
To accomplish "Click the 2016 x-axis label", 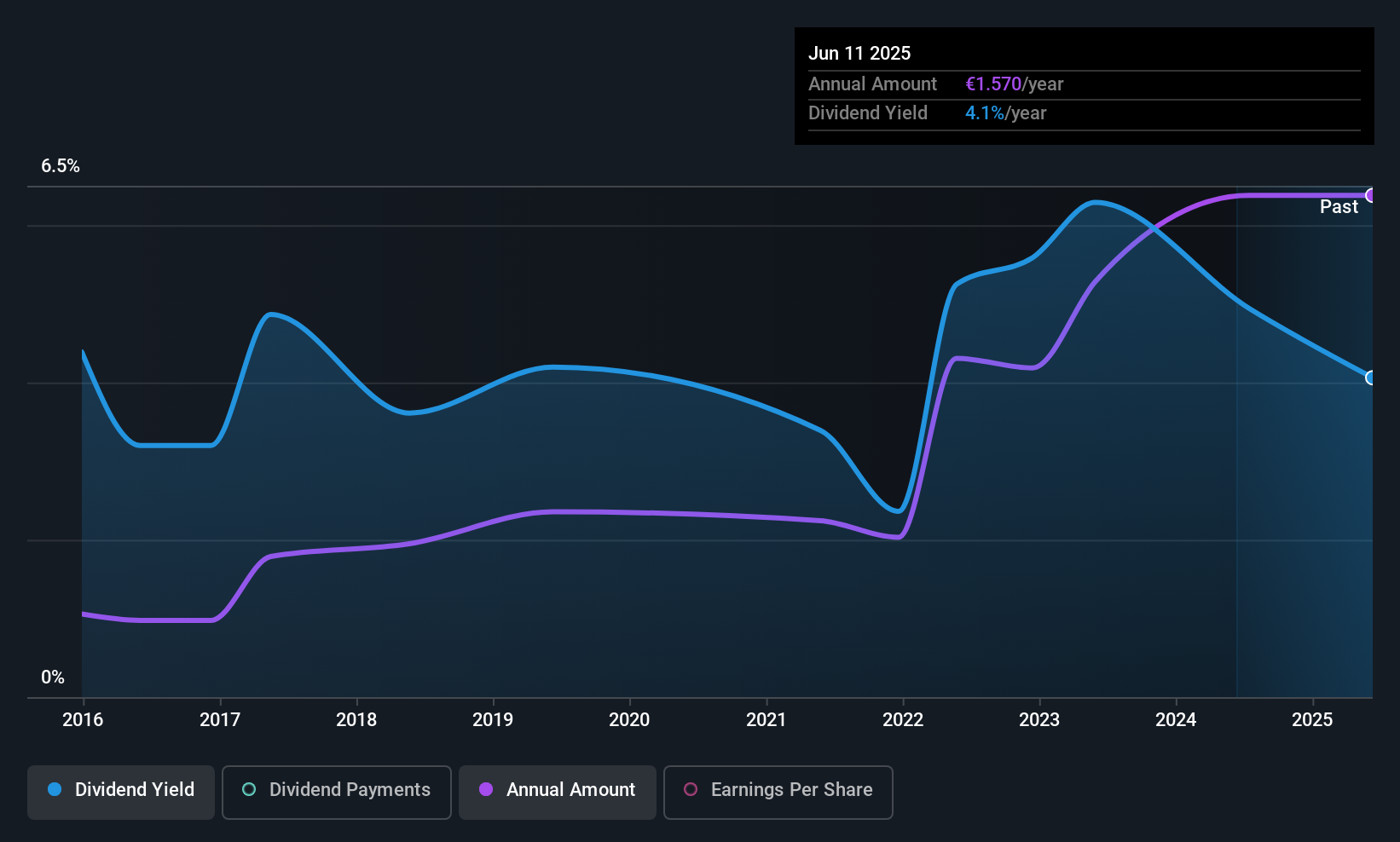I will click(83, 719).
